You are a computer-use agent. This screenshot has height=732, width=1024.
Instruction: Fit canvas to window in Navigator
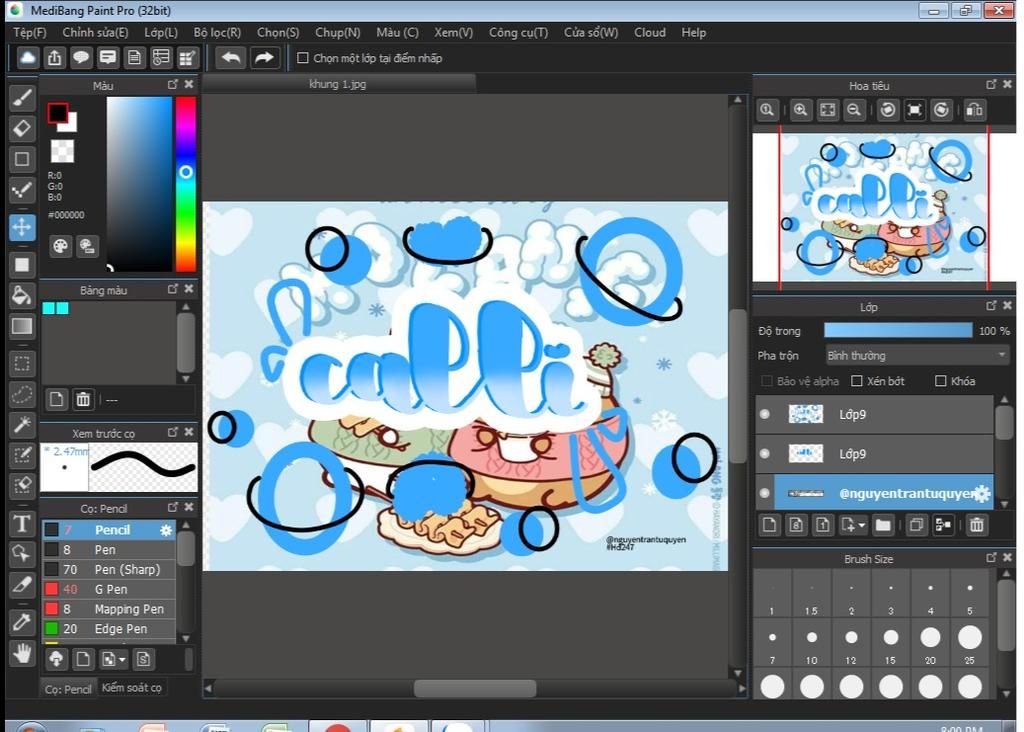point(827,110)
